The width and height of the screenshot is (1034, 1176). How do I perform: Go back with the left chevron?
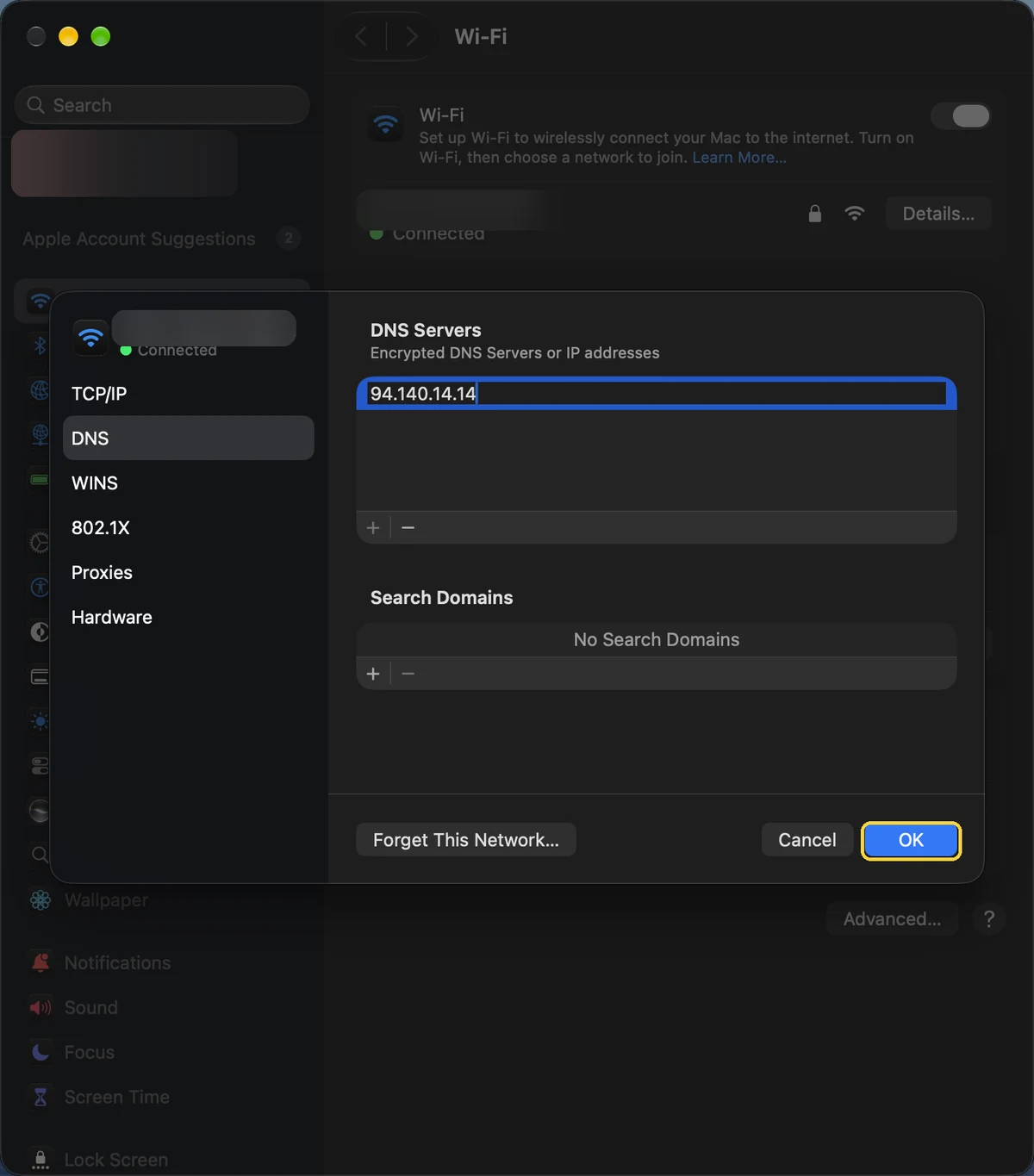(x=362, y=36)
